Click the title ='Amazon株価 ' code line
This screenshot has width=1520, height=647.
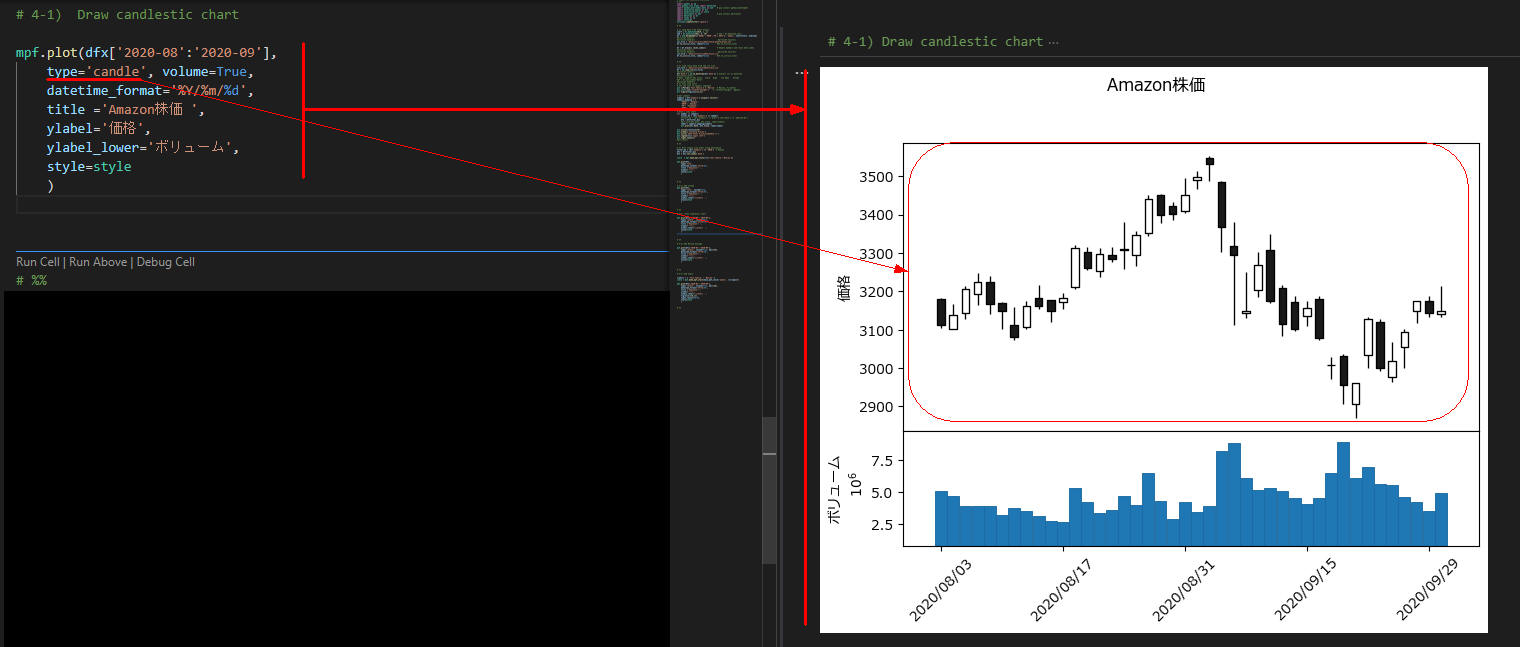(125, 110)
